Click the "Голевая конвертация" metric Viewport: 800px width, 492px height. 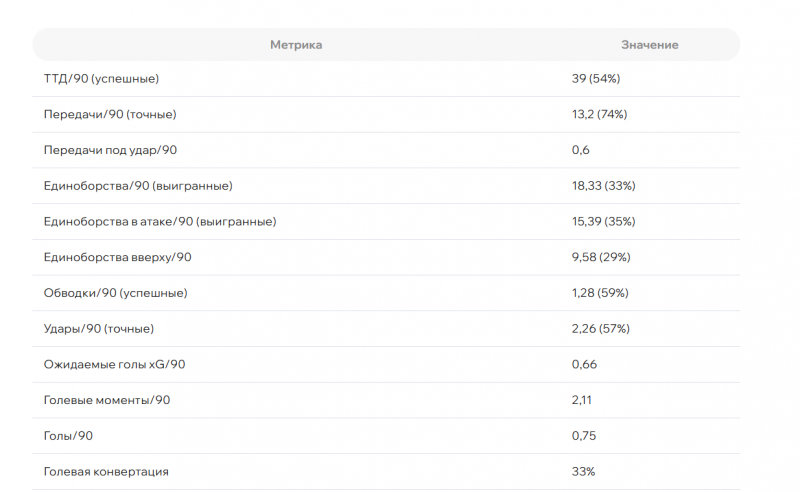click(x=106, y=471)
